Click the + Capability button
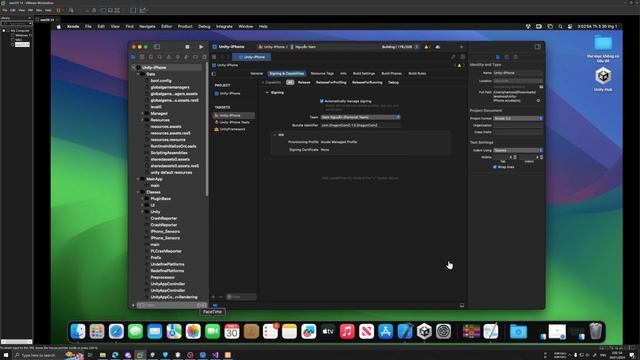Image resolution: width=640 pixels, height=360 pixels. click(x=271, y=82)
